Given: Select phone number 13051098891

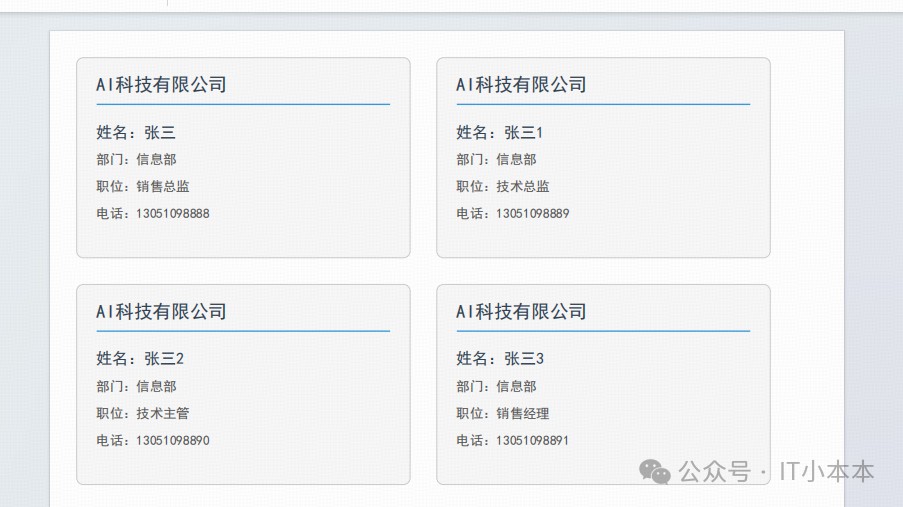Looking at the screenshot, I should pos(533,441).
